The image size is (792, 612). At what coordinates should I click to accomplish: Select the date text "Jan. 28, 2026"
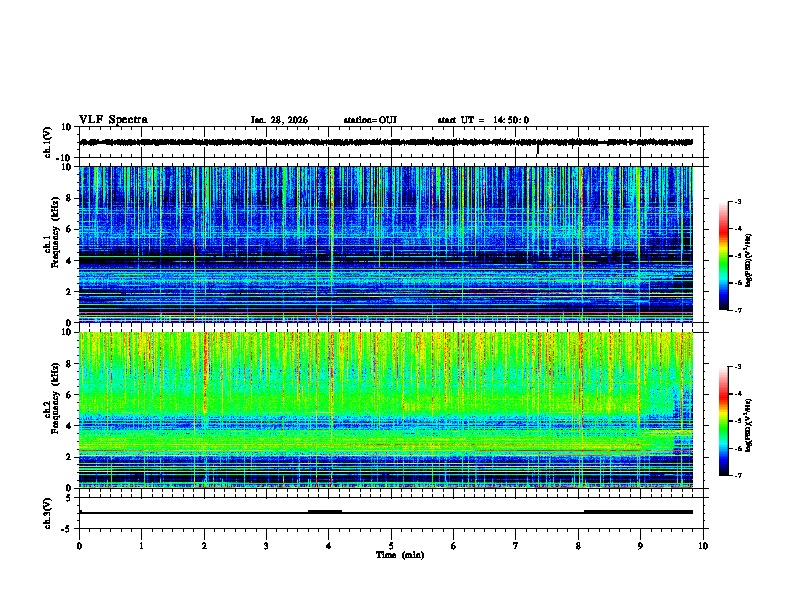click(279, 120)
